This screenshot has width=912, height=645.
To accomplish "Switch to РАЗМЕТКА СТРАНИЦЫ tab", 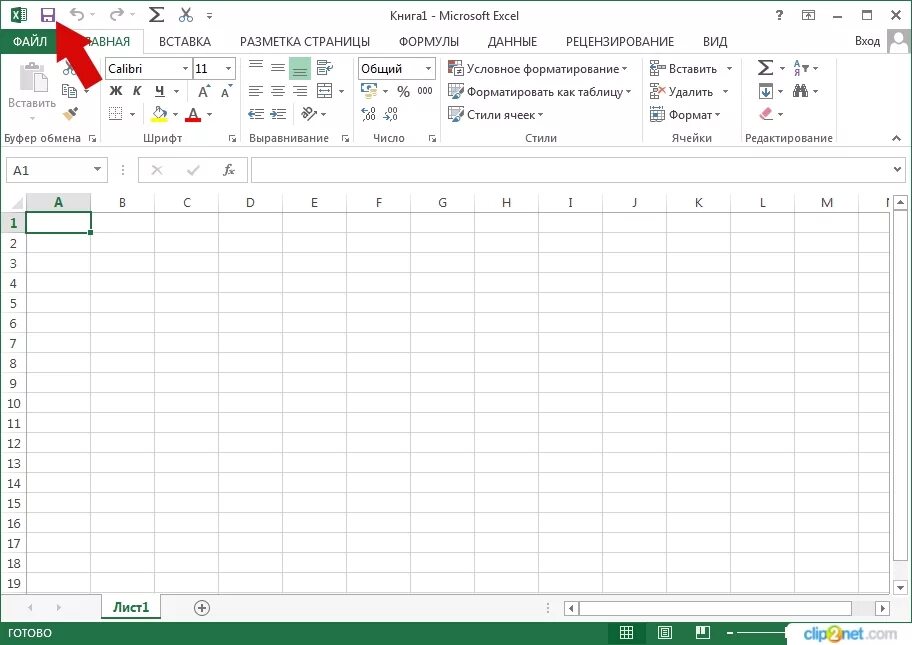I will tap(305, 41).
